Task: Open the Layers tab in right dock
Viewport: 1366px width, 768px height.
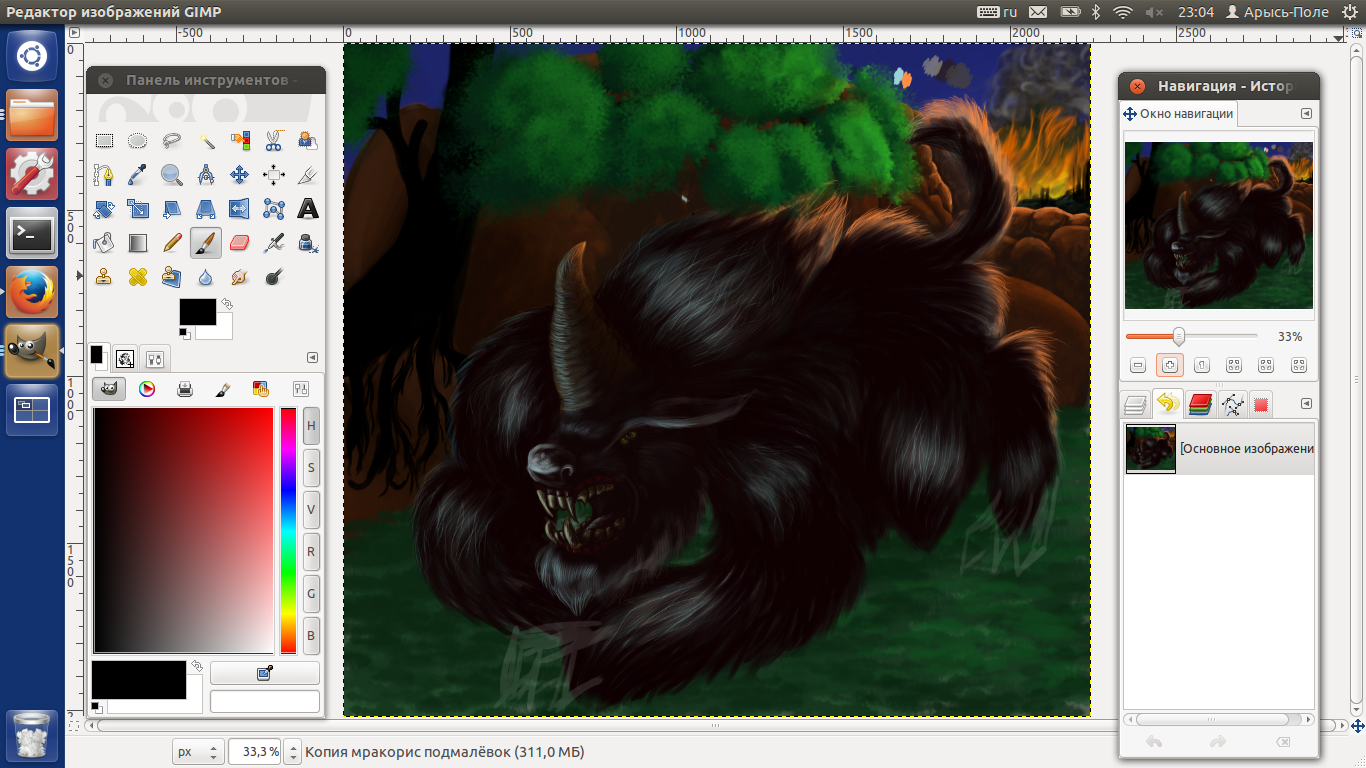Action: (1135, 404)
